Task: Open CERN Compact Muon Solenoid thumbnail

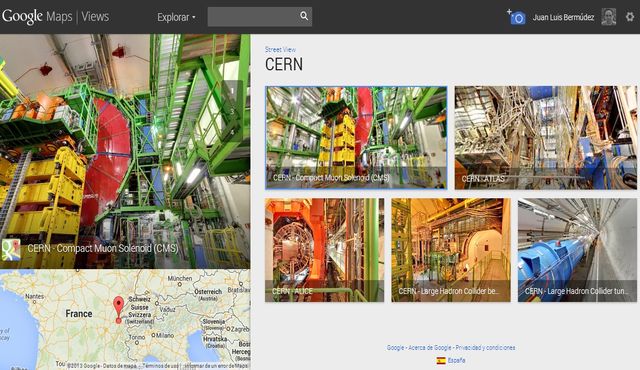Action: tap(356, 137)
